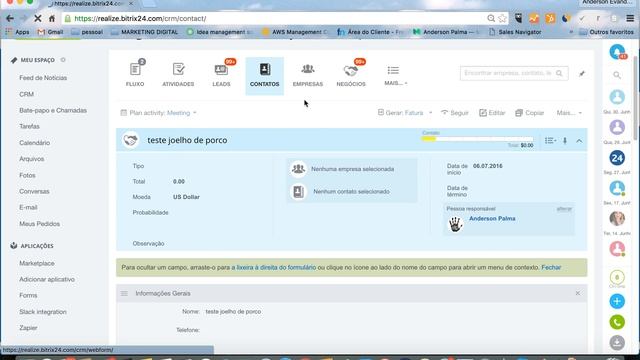This screenshot has width=640, height=360.
Task: Open Feed de Notícias in sidebar
Action: click(43, 78)
